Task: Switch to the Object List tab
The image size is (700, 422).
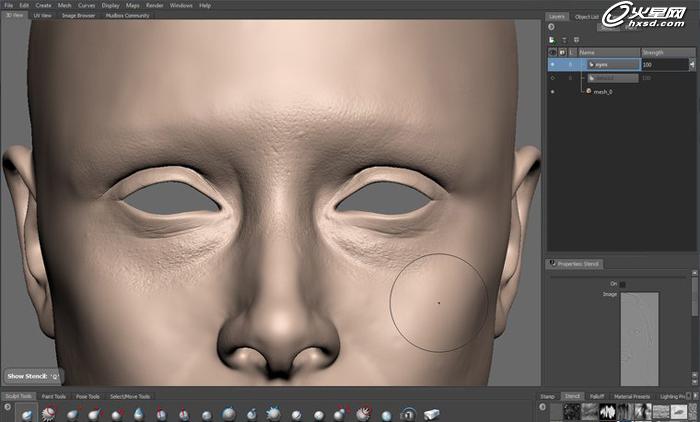Action: 587,16
